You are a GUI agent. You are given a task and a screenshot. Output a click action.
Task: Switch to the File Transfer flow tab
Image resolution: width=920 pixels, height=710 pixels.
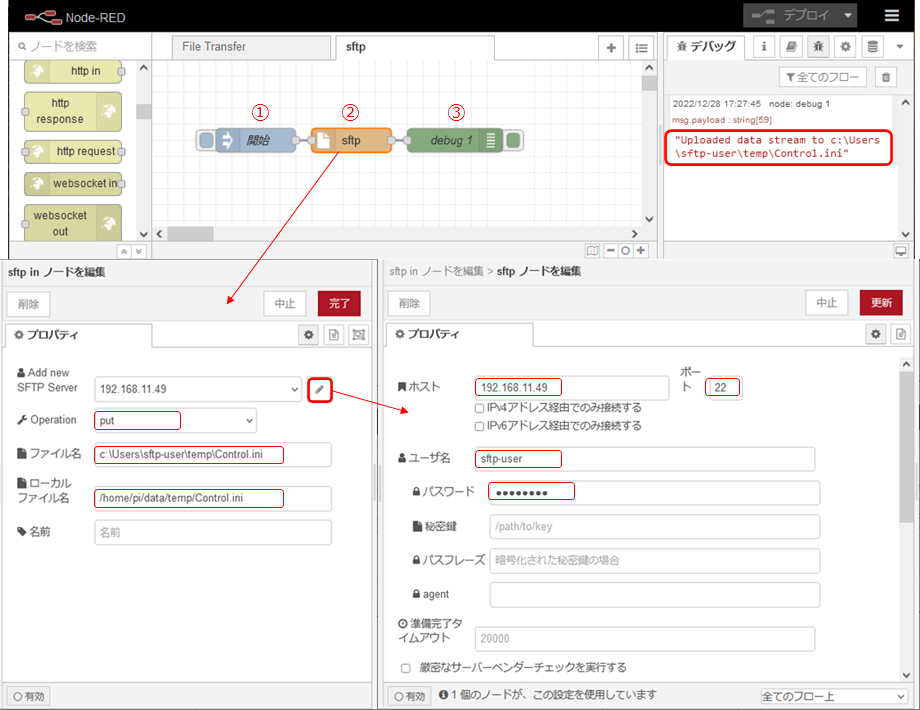pyautogui.click(x=213, y=47)
